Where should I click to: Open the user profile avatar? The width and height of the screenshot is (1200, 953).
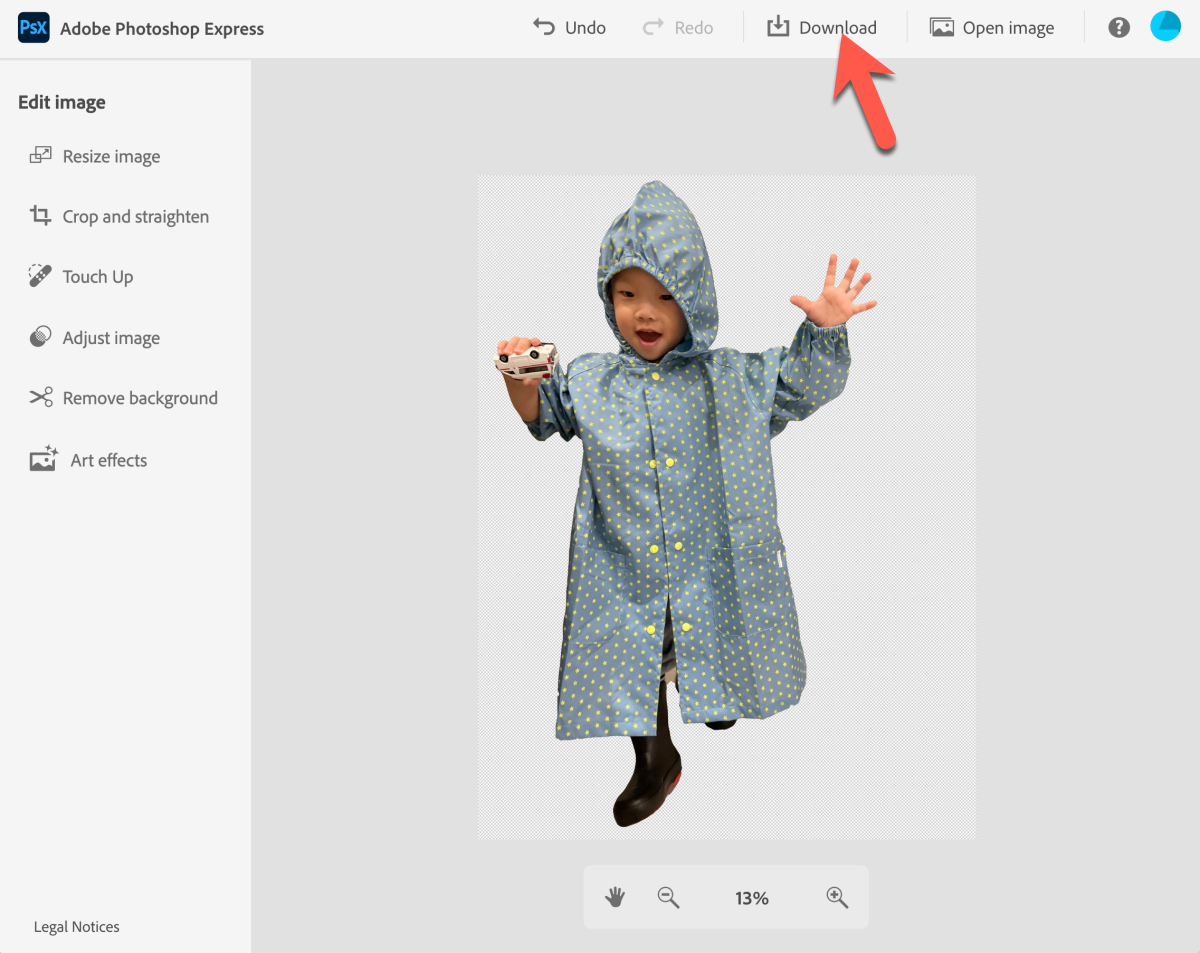pos(1166,26)
